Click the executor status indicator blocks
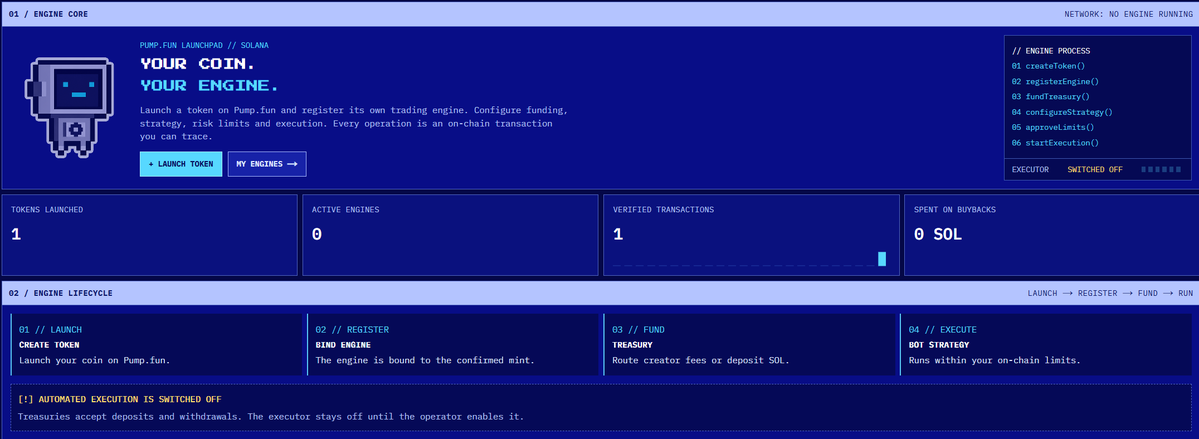 click(x=1161, y=170)
